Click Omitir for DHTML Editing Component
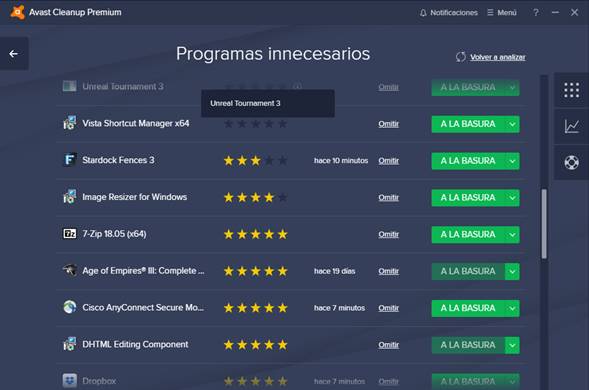This screenshot has width=589, height=390. tap(388, 345)
